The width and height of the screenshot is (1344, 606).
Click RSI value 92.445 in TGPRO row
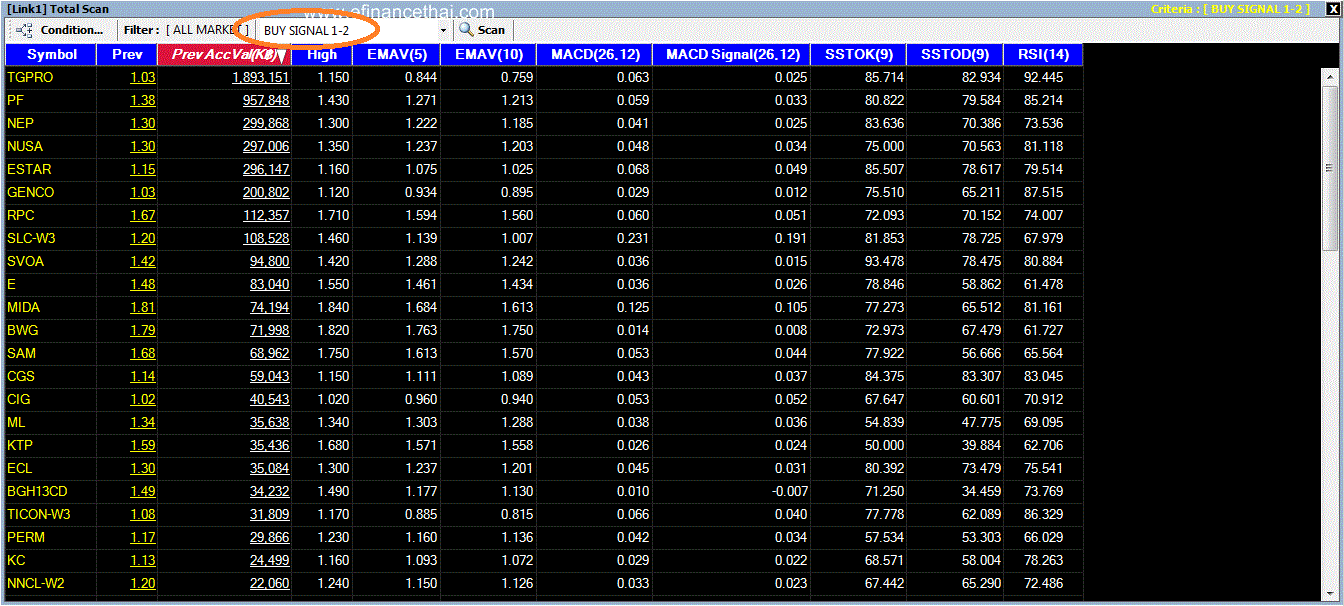(x=1044, y=77)
